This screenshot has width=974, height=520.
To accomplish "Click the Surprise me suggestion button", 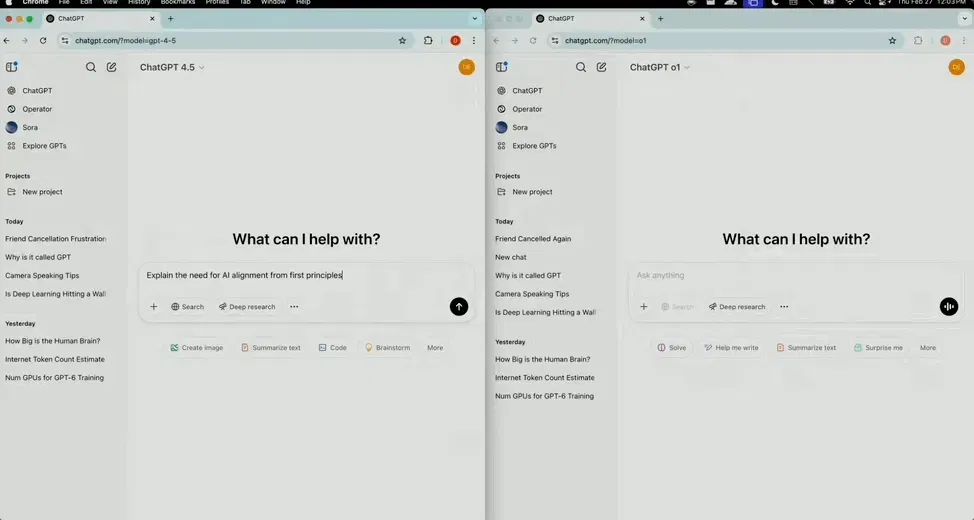I will tap(878, 348).
